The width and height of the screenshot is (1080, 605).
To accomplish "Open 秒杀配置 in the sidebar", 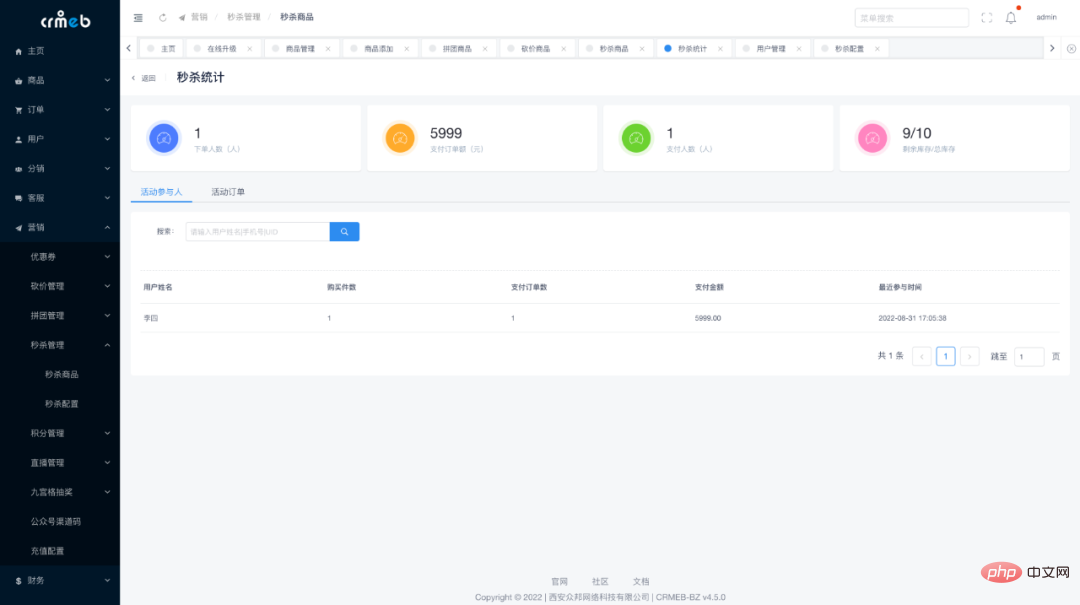I will pos(60,404).
